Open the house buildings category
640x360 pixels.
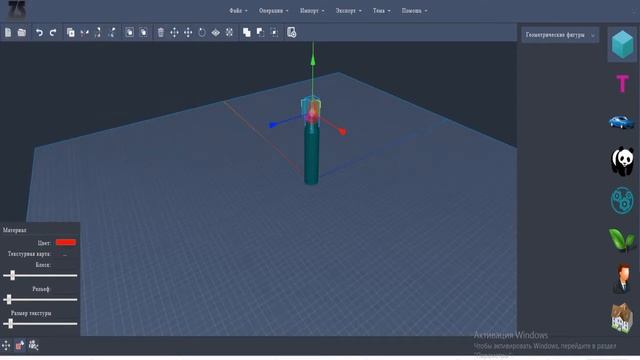point(622,318)
